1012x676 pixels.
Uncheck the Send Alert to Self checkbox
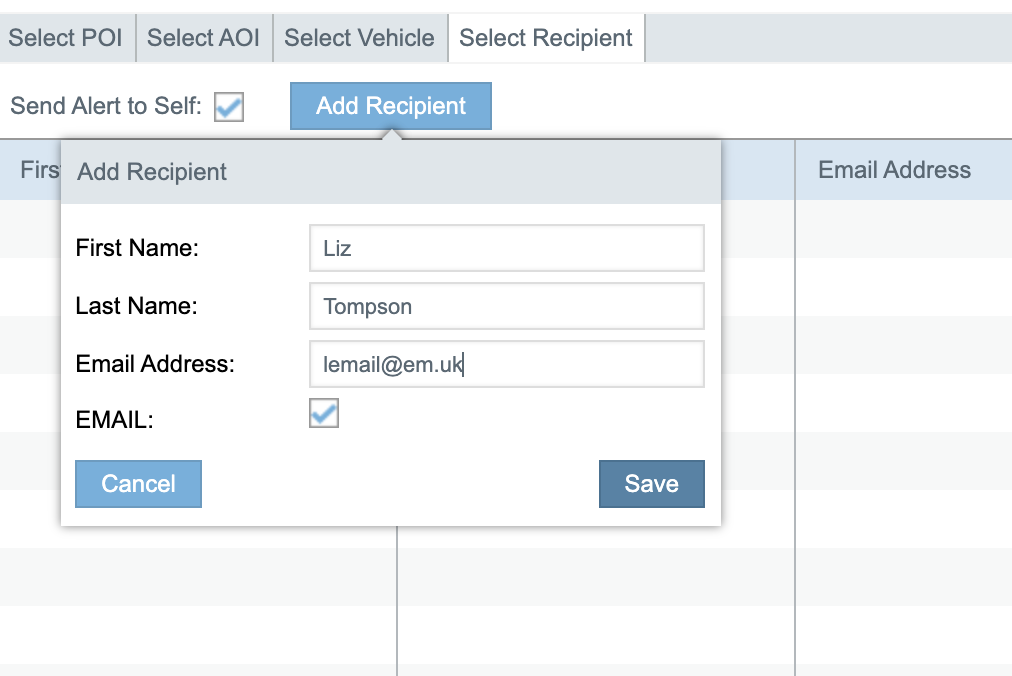coord(229,107)
